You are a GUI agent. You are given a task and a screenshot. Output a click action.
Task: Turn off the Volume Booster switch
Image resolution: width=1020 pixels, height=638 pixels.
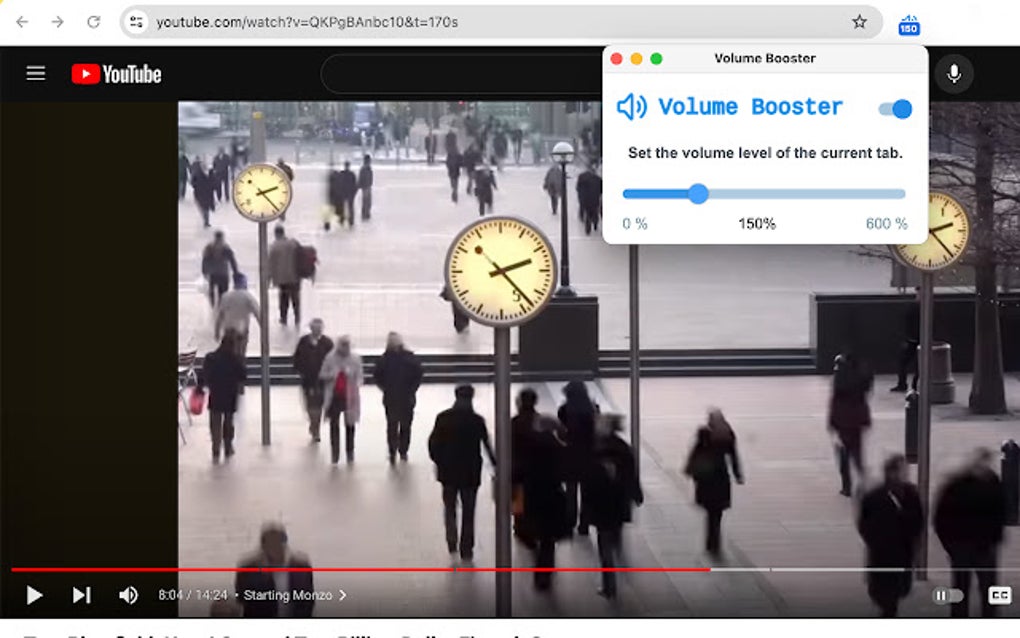click(895, 109)
